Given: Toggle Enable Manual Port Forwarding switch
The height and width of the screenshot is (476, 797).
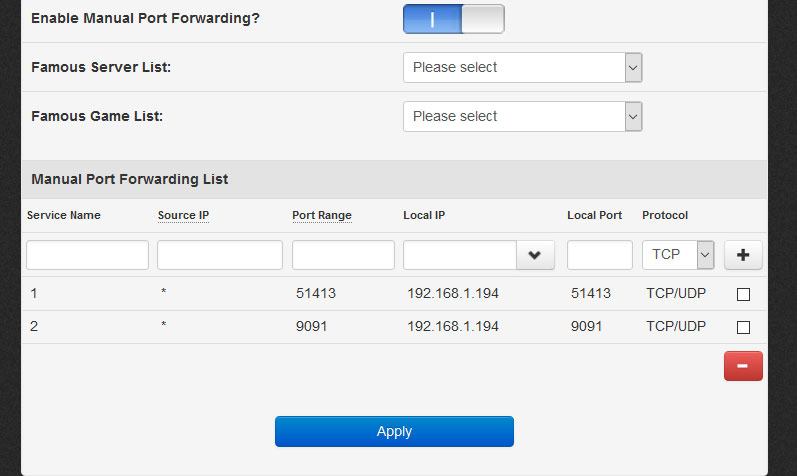Looking at the screenshot, I should 454,19.
